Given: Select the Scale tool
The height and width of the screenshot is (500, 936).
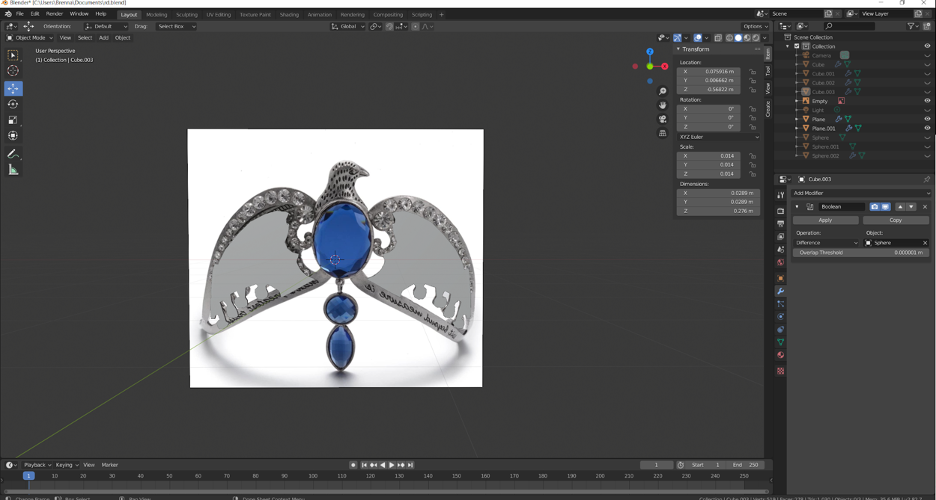Looking at the screenshot, I should coord(13,120).
